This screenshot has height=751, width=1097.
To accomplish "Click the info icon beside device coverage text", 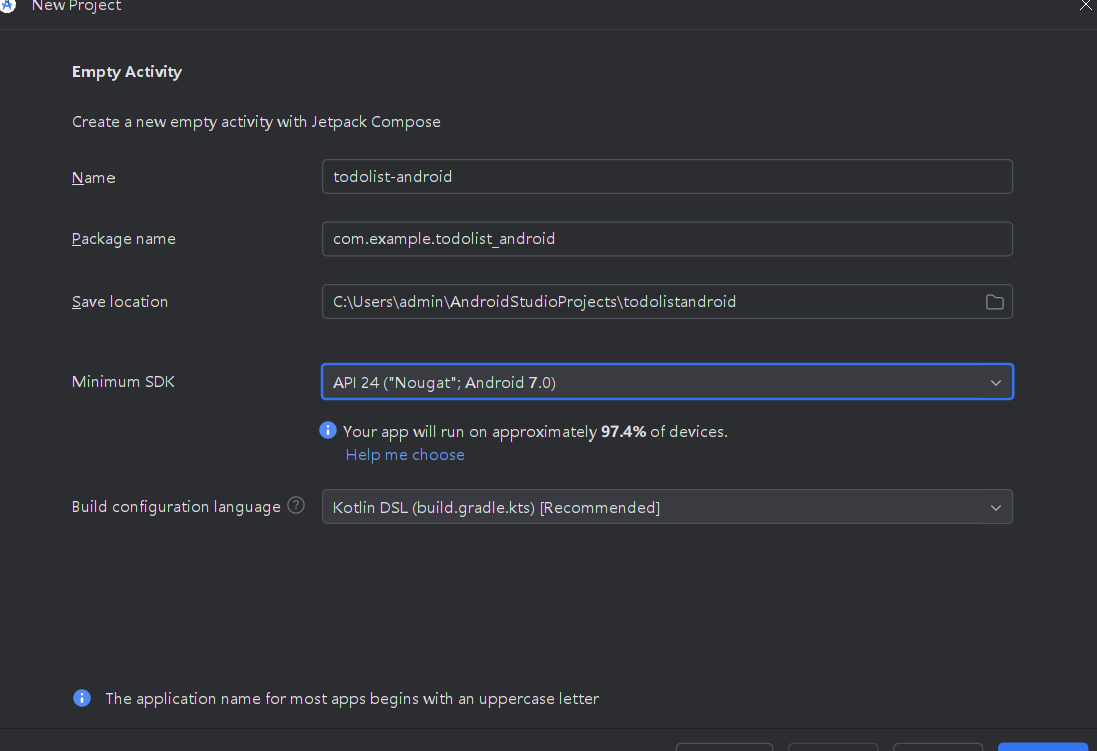I will (328, 430).
